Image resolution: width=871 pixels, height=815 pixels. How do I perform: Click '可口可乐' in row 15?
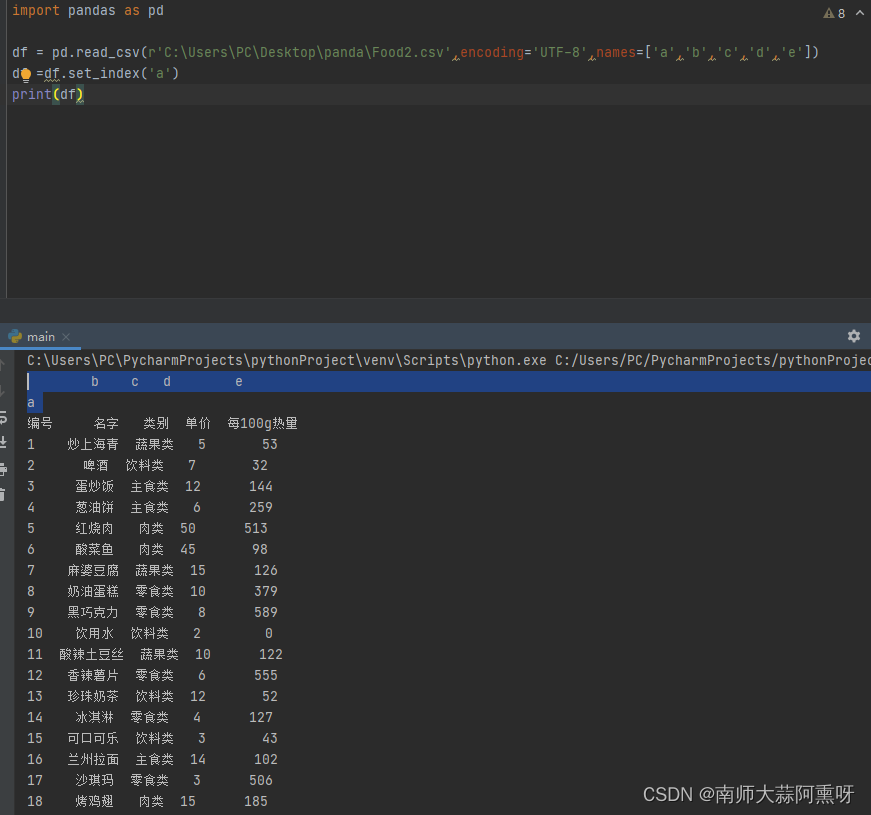pos(93,739)
